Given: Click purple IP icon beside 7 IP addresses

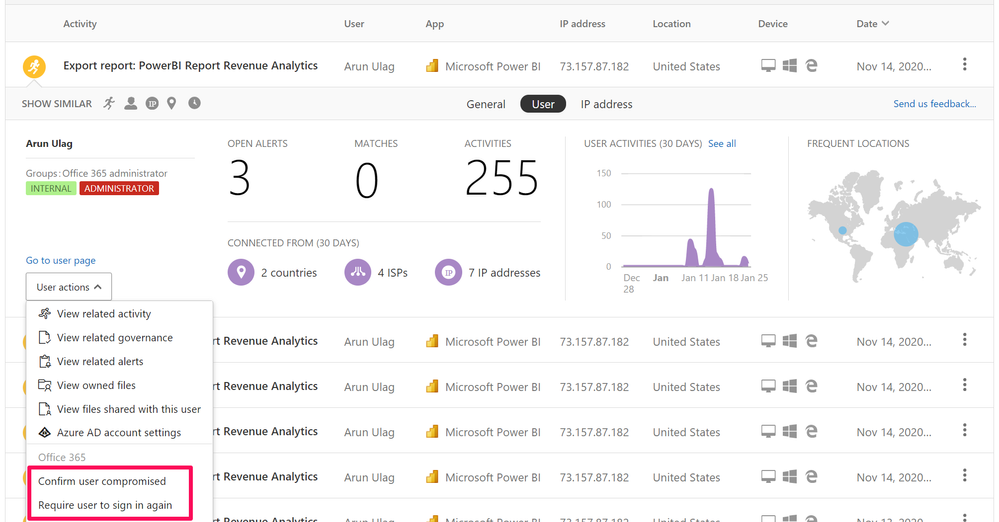Looking at the screenshot, I should 448,273.
